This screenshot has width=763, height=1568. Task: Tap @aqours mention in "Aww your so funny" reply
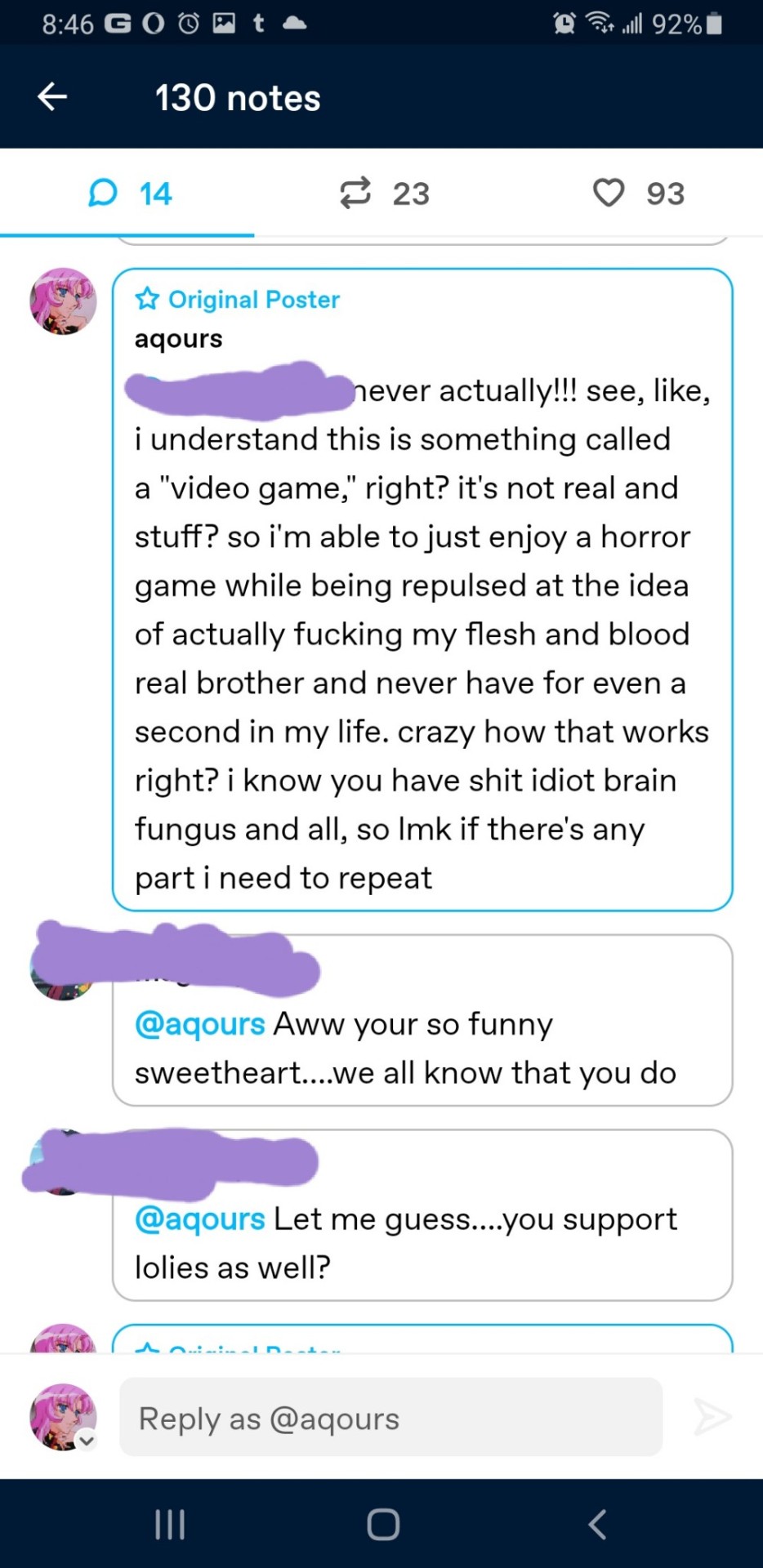coord(200,1024)
